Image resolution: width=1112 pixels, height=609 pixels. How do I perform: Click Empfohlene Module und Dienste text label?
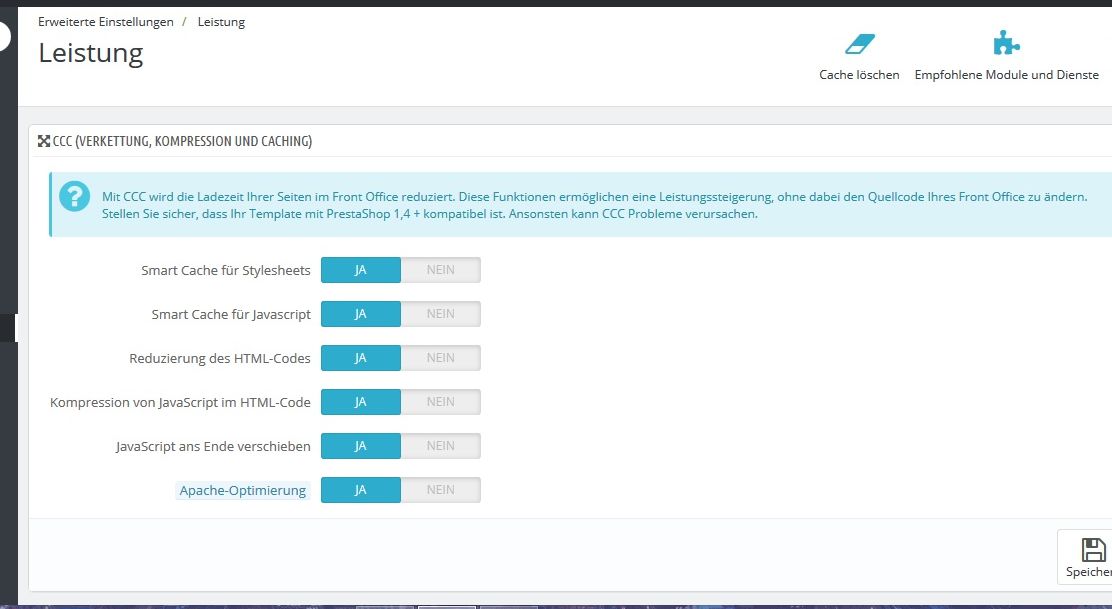(x=1006, y=74)
